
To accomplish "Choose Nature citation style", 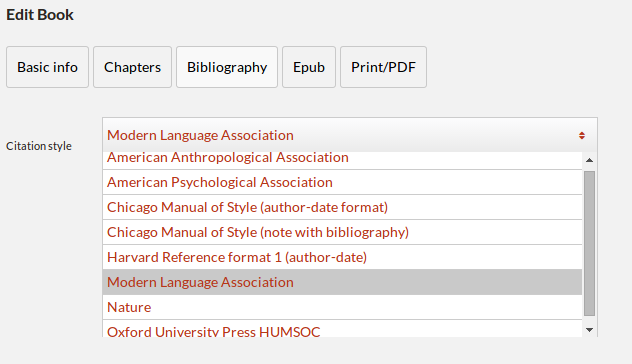I will (x=342, y=307).
